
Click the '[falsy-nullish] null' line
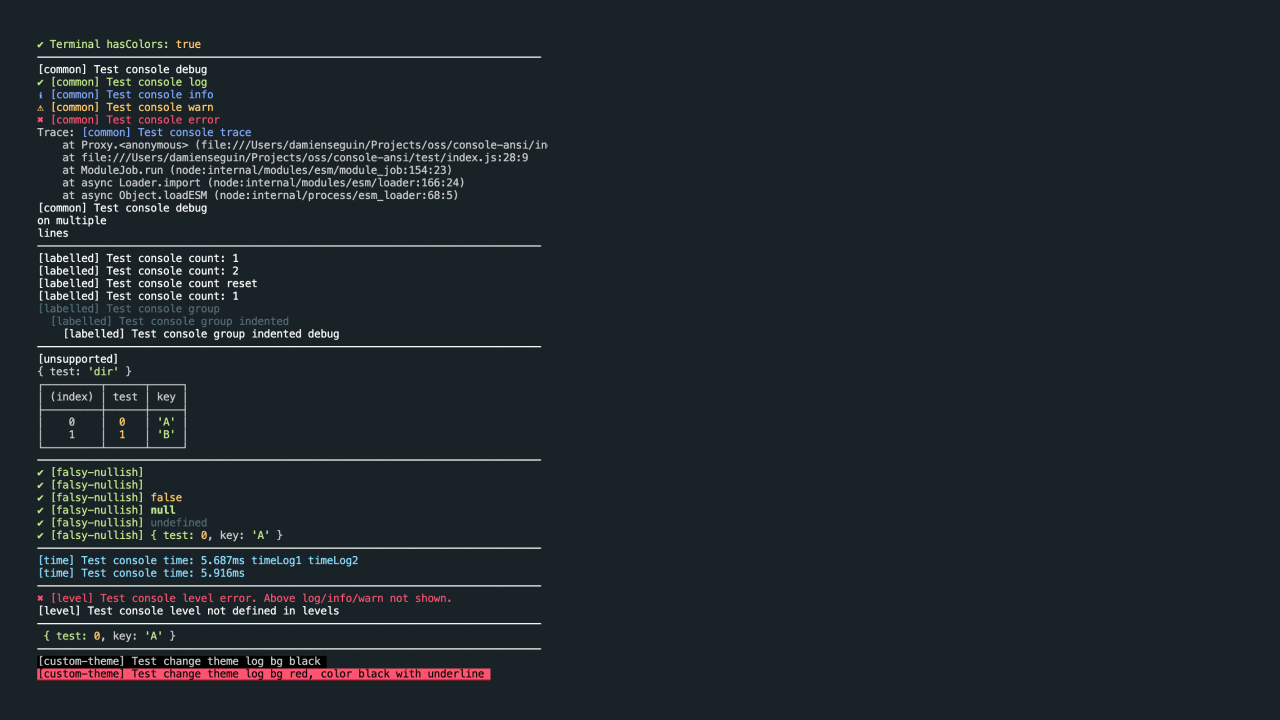pos(106,510)
